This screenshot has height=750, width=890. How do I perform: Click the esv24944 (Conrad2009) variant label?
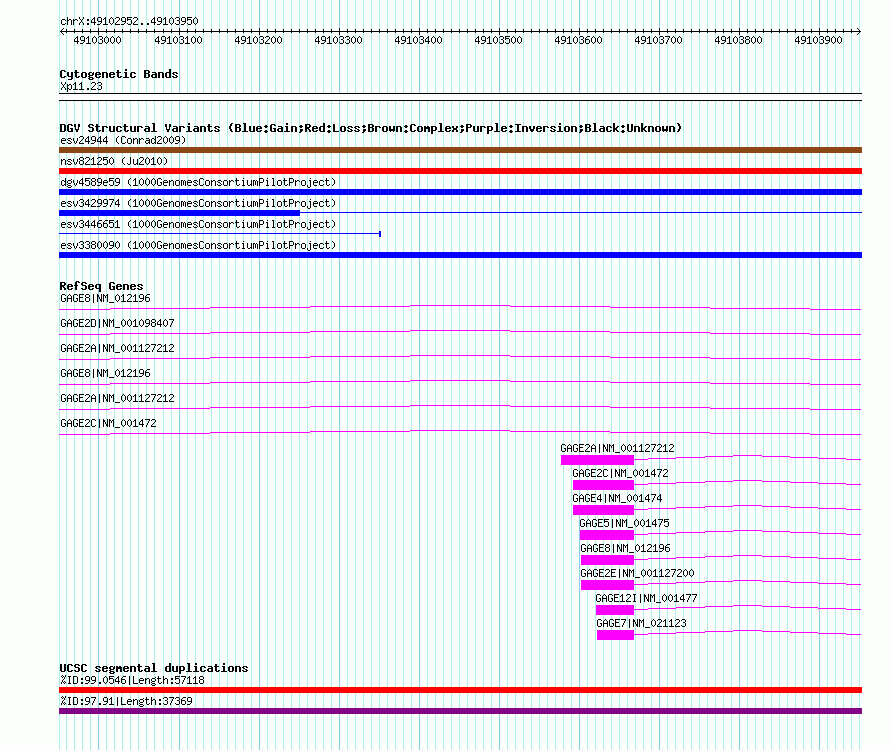click(123, 140)
